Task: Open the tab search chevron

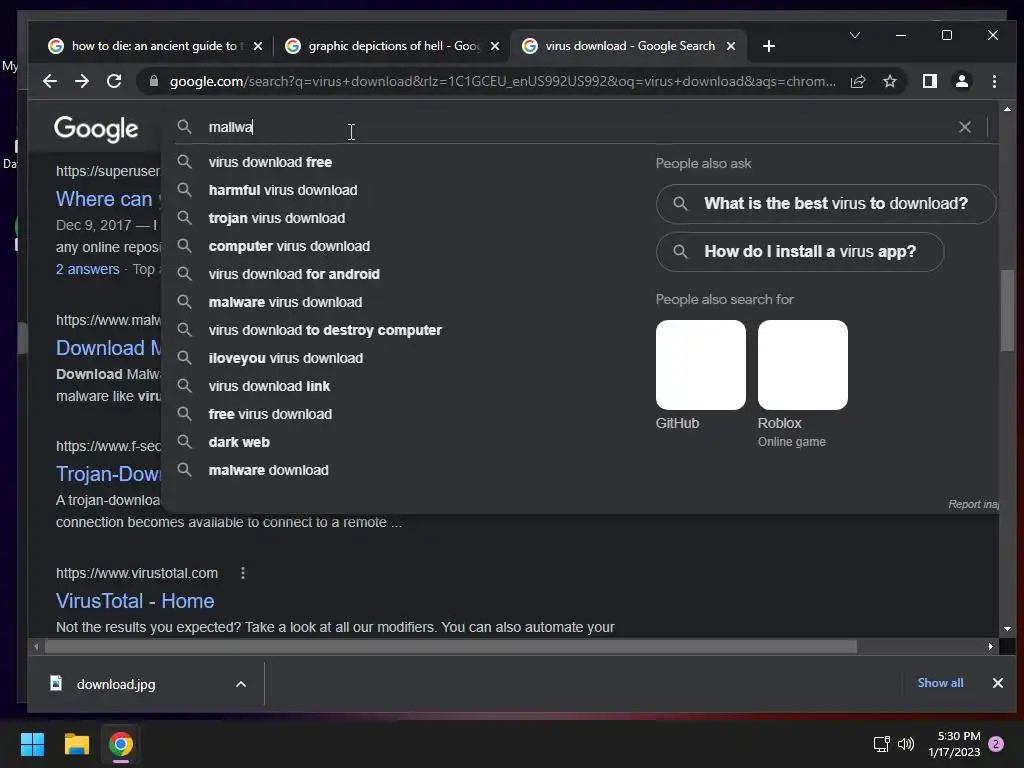Action: (x=855, y=35)
